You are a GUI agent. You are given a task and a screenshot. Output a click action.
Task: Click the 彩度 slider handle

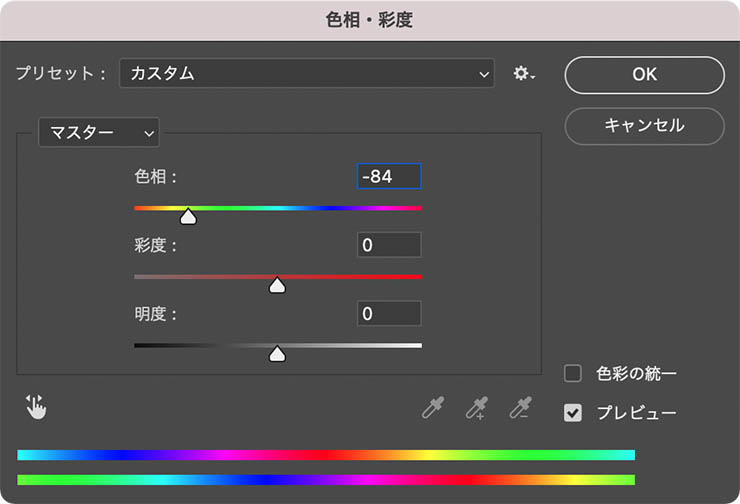(278, 285)
